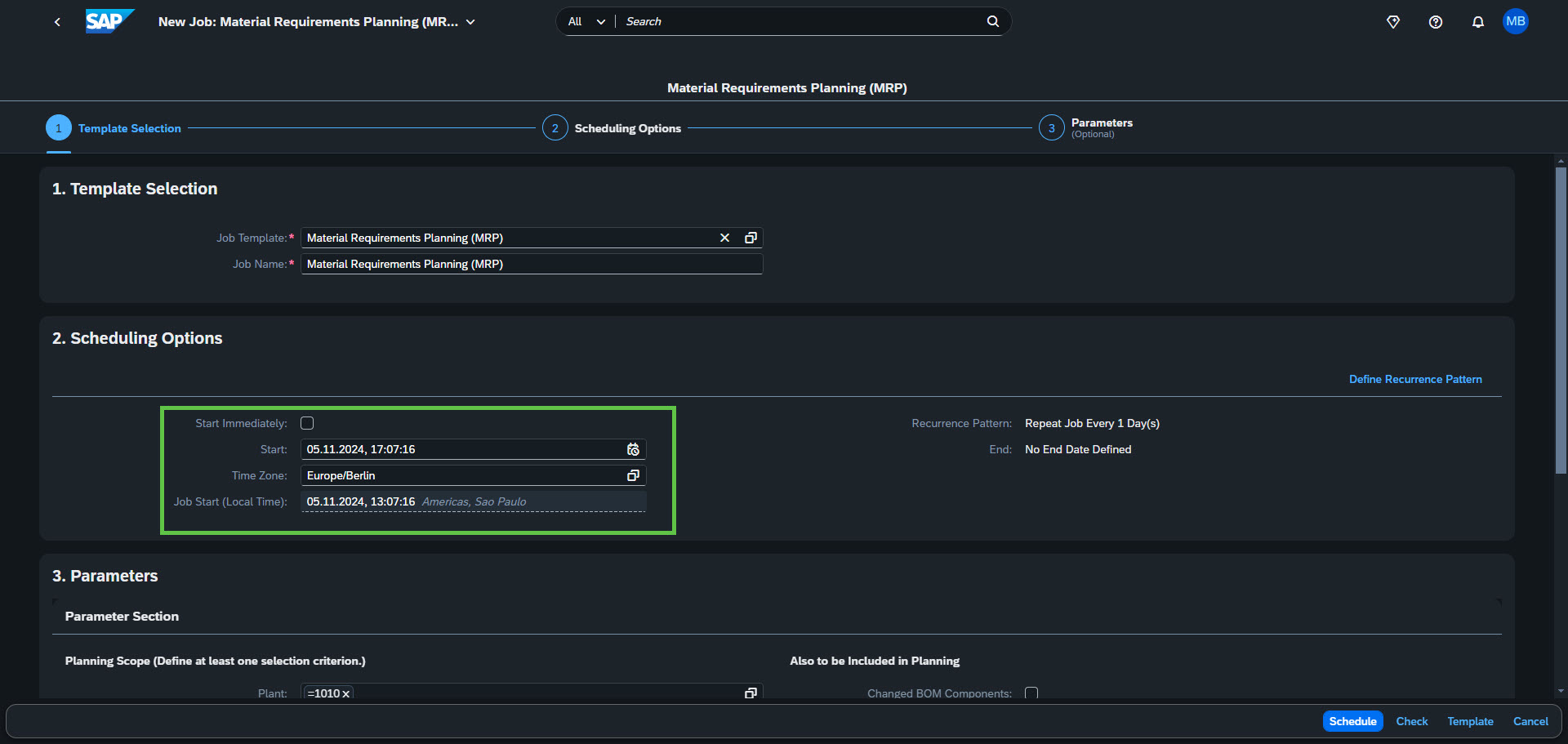Select 'Repeat Job Every 1 Day(s)' text
Viewport: 1568px width, 744px height.
1092,423
